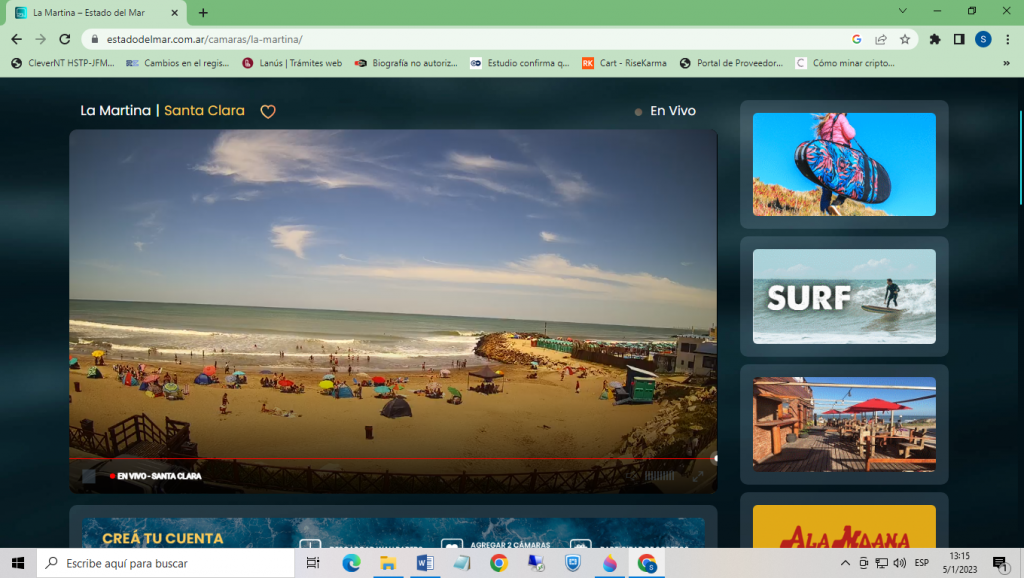Open the Ala Moana yellow banner

click(844, 526)
